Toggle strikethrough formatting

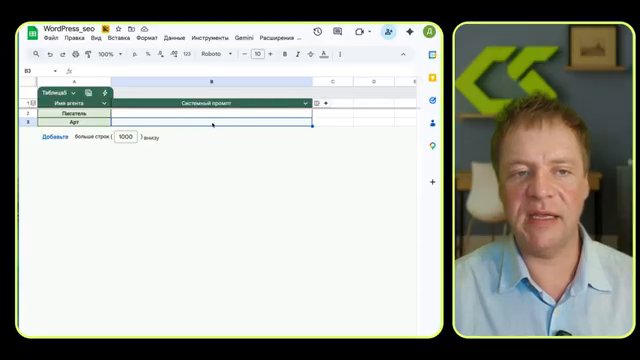[311, 54]
